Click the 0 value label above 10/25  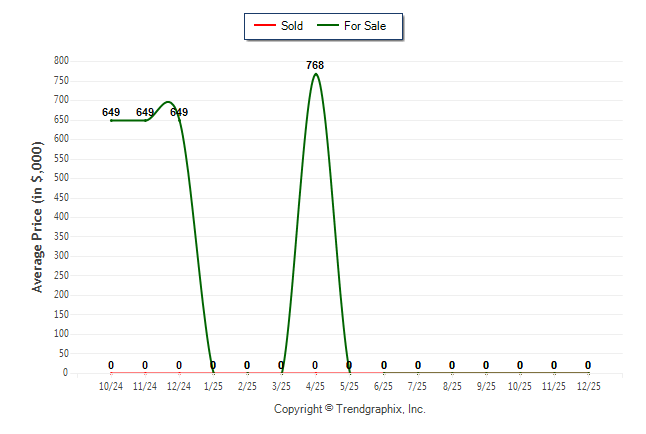(x=520, y=365)
